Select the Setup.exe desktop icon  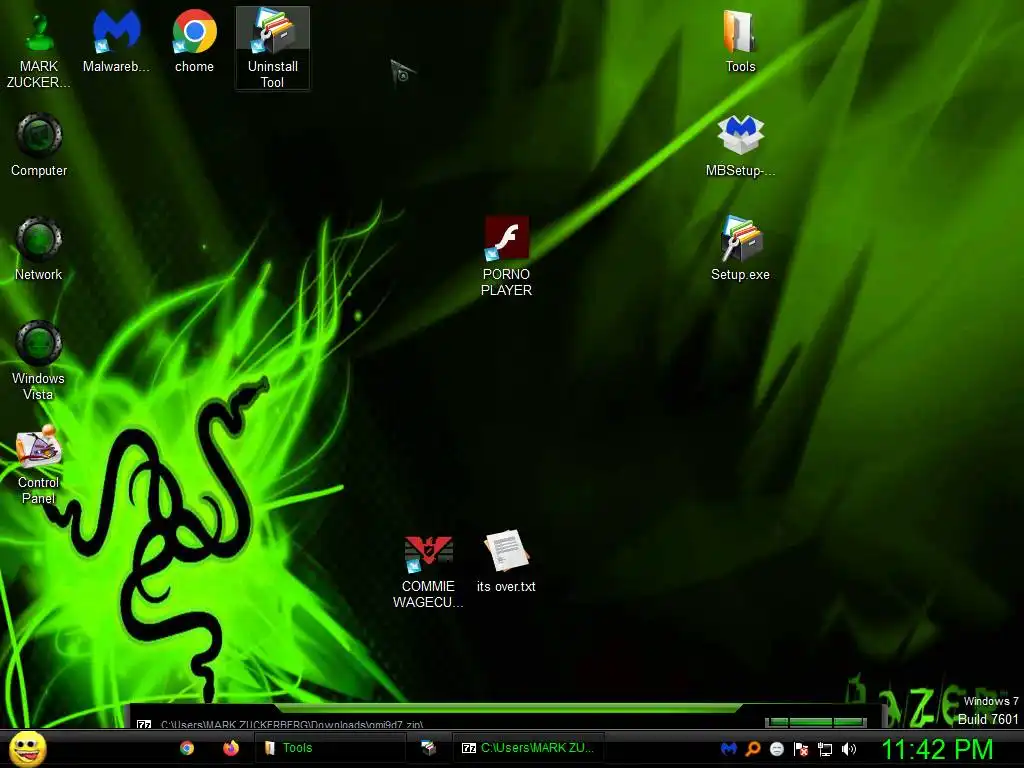(741, 249)
